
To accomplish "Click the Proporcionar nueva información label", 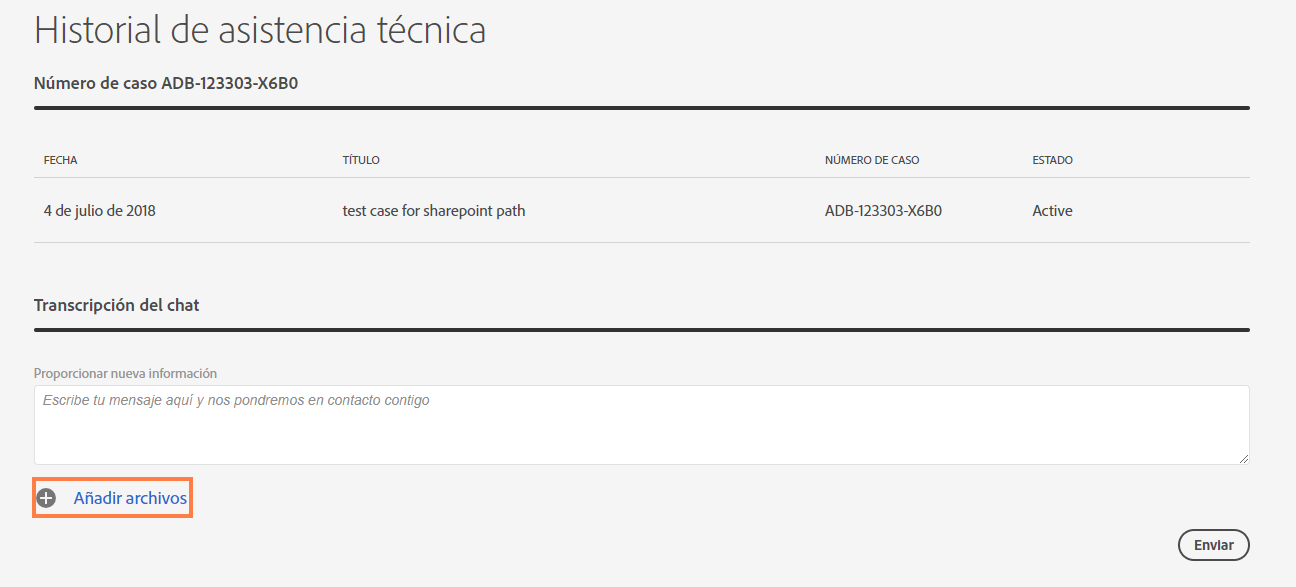I will point(126,372).
